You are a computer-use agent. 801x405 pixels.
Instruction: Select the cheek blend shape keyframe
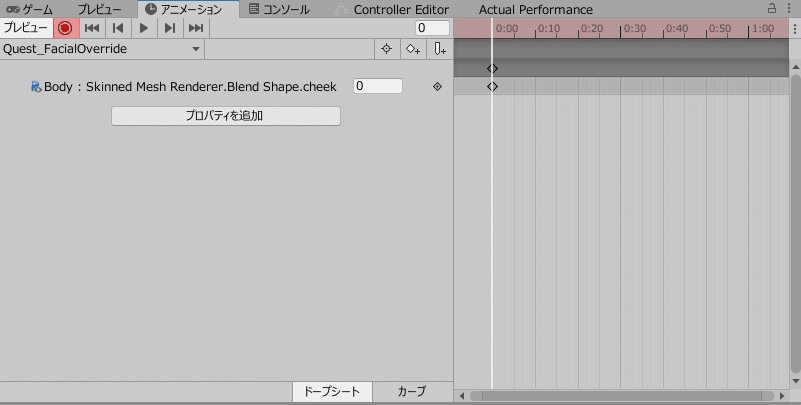tap(492, 86)
